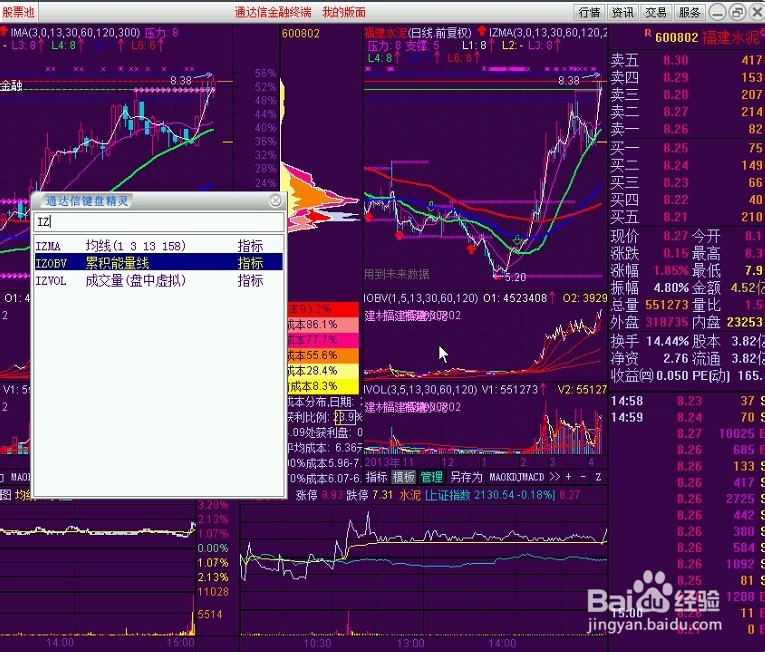Click the 水泥 sector link
The height and width of the screenshot is (652, 765).
point(410,495)
